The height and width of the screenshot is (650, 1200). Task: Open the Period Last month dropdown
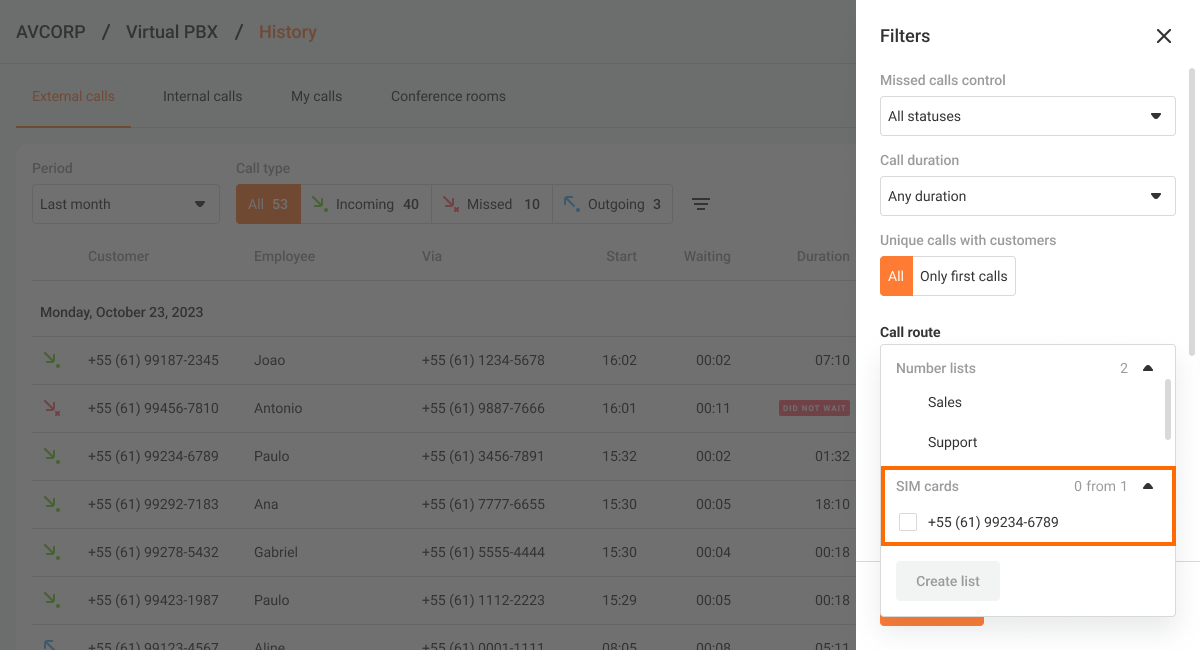click(126, 204)
